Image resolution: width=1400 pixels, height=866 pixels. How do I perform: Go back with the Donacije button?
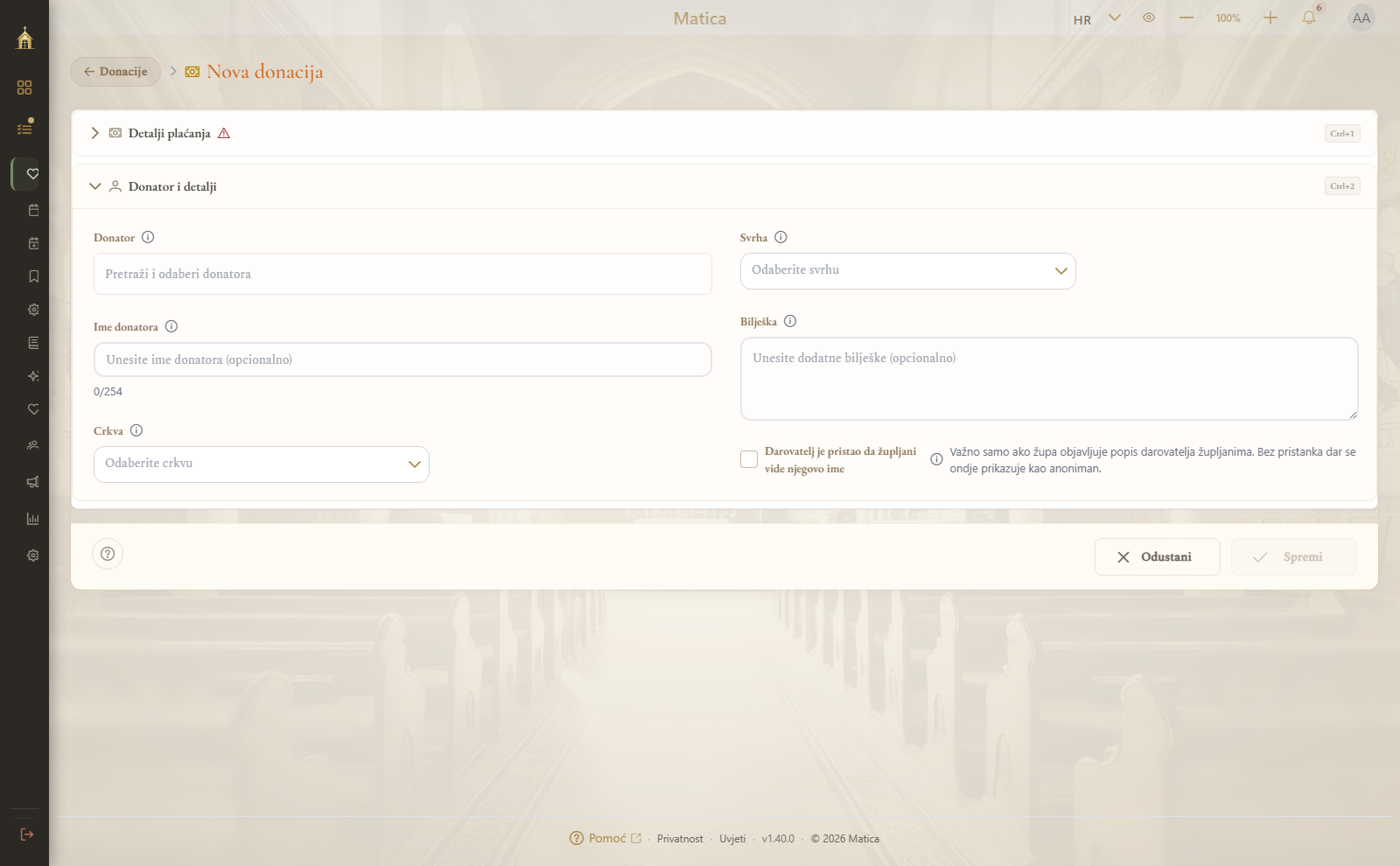[x=115, y=72]
